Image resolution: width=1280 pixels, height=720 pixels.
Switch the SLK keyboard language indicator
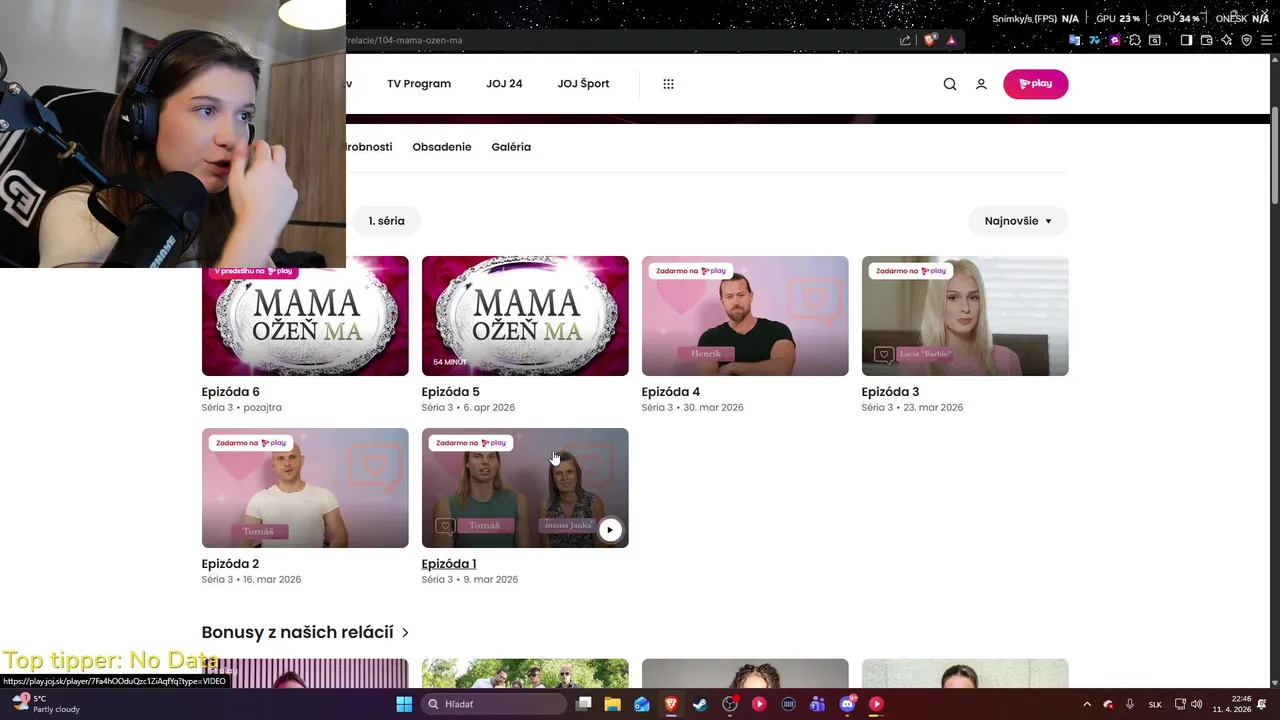coord(1155,704)
